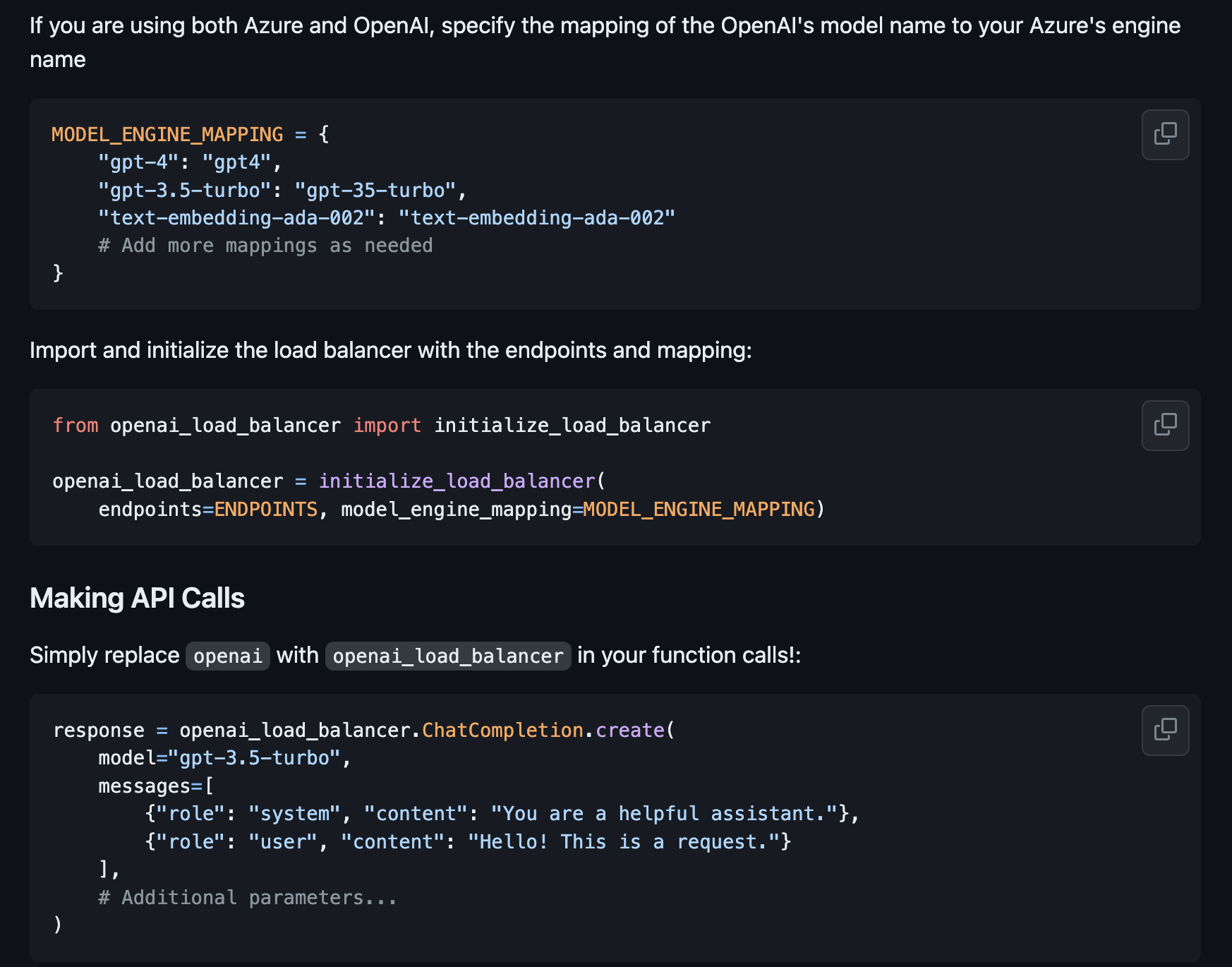
Task: Click the "# Add more mappings as needed" comment
Action: point(265,246)
